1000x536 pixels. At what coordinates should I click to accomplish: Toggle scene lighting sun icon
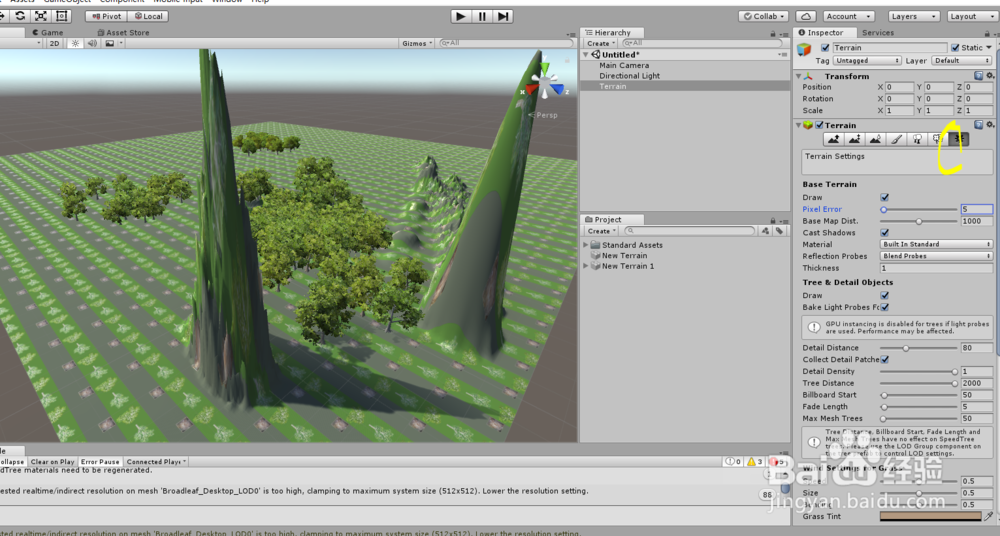tap(75, 43)
